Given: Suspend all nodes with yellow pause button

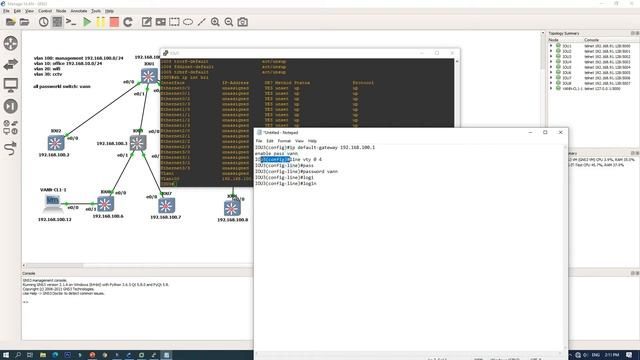Looking at the screenshot, I should [100, 22].
